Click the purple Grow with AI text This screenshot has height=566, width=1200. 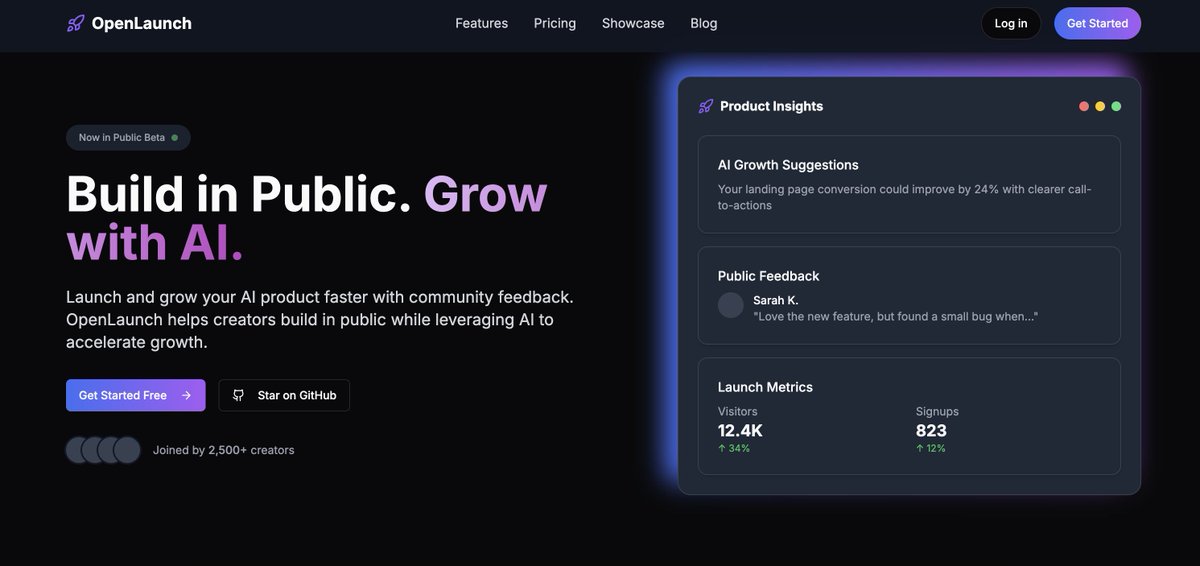(307, 219)
